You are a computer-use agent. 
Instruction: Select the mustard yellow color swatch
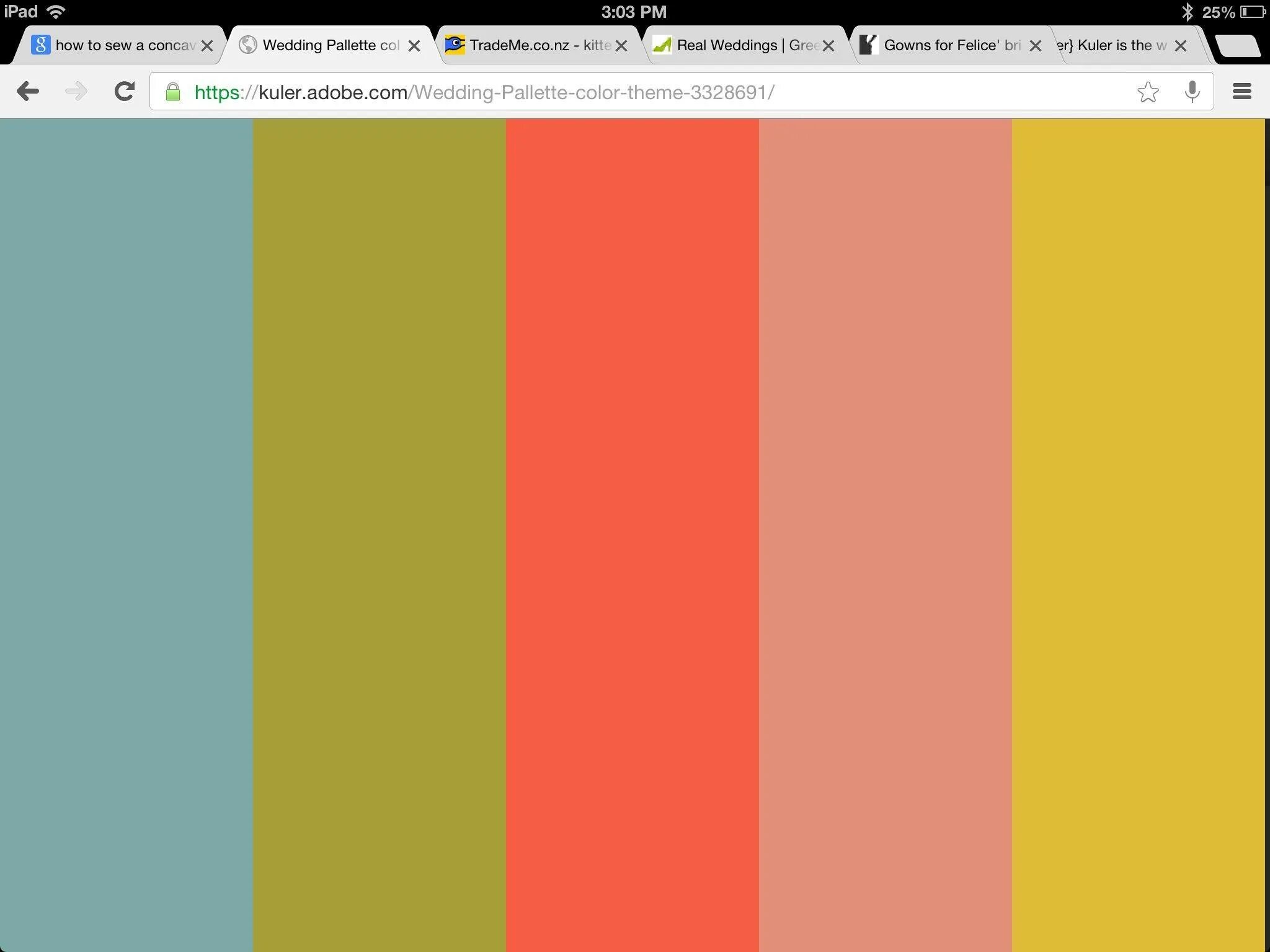pyautogui.click(x=1138, y=533)
